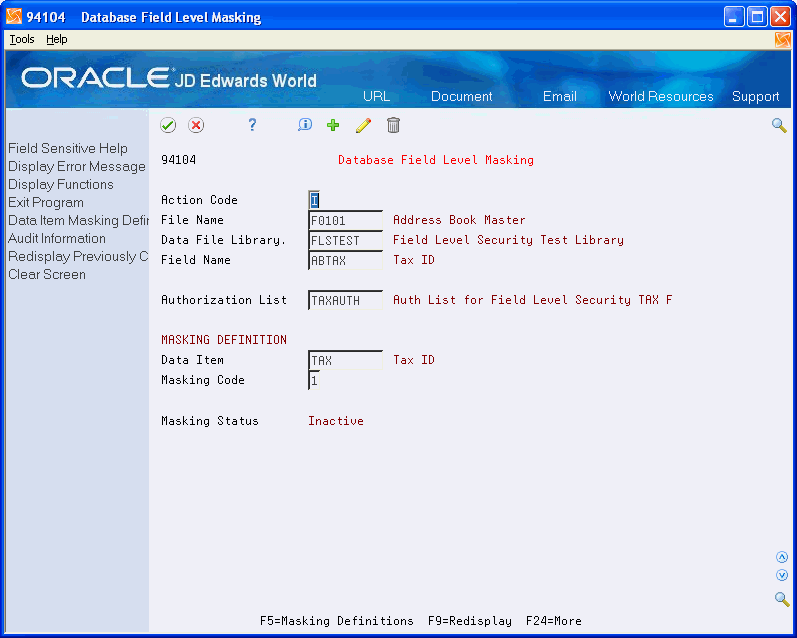Select Redisplay Previously Cleared in sidebar
This screenshot has width=797, height=638.
click(x=78, y=257)
